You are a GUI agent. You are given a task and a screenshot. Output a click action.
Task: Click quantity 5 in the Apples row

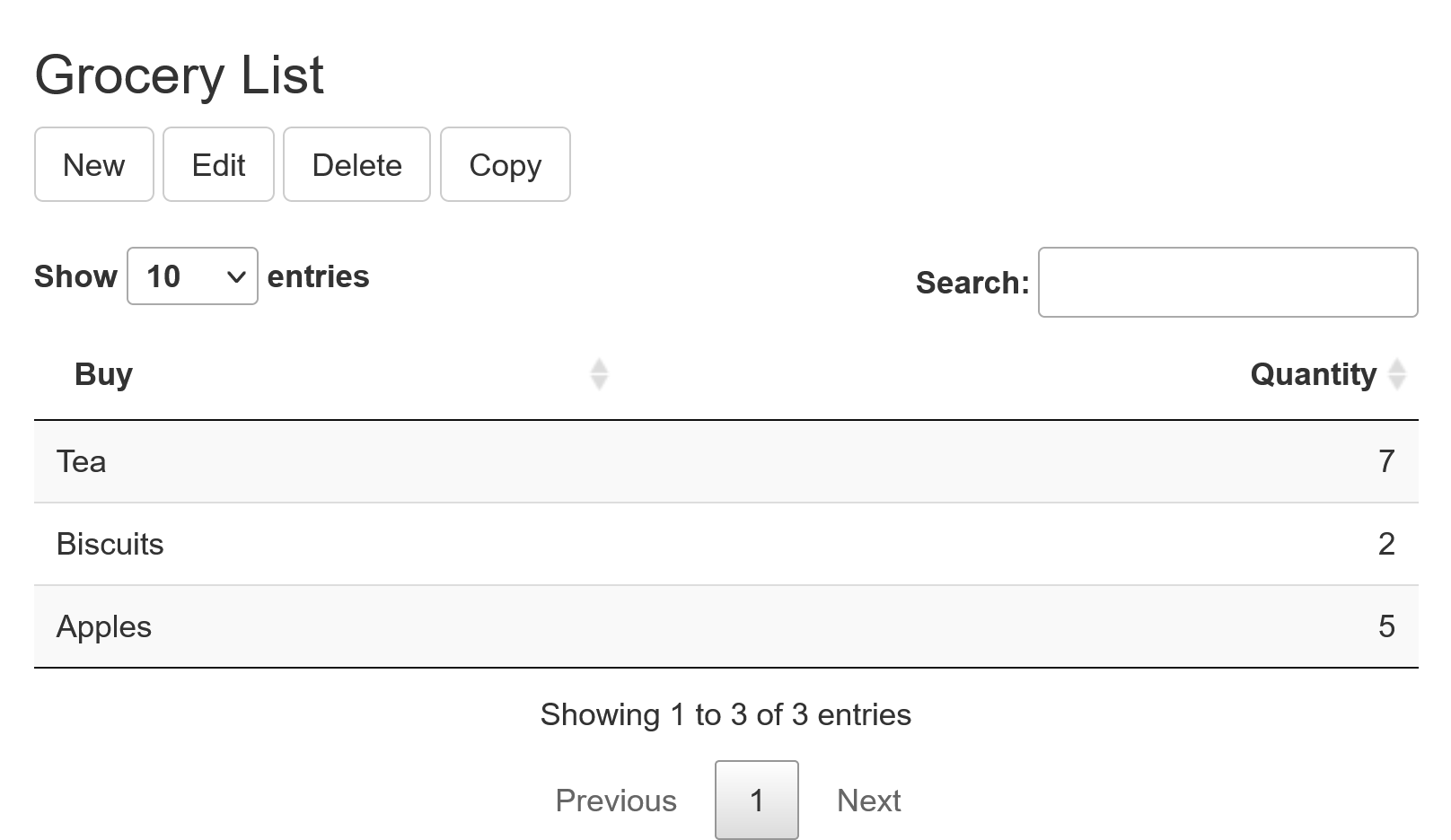(1386, 626)
